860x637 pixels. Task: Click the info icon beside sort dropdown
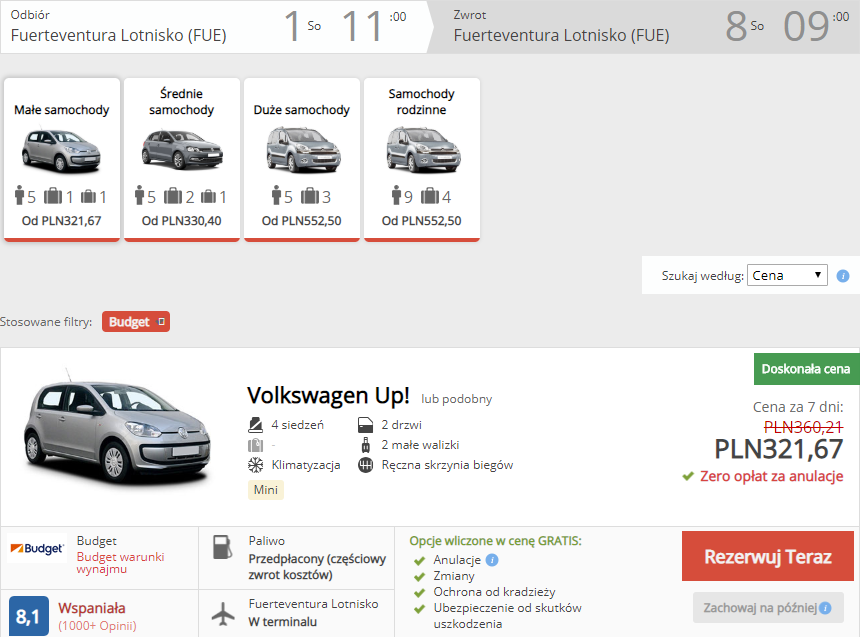(842, 276)
